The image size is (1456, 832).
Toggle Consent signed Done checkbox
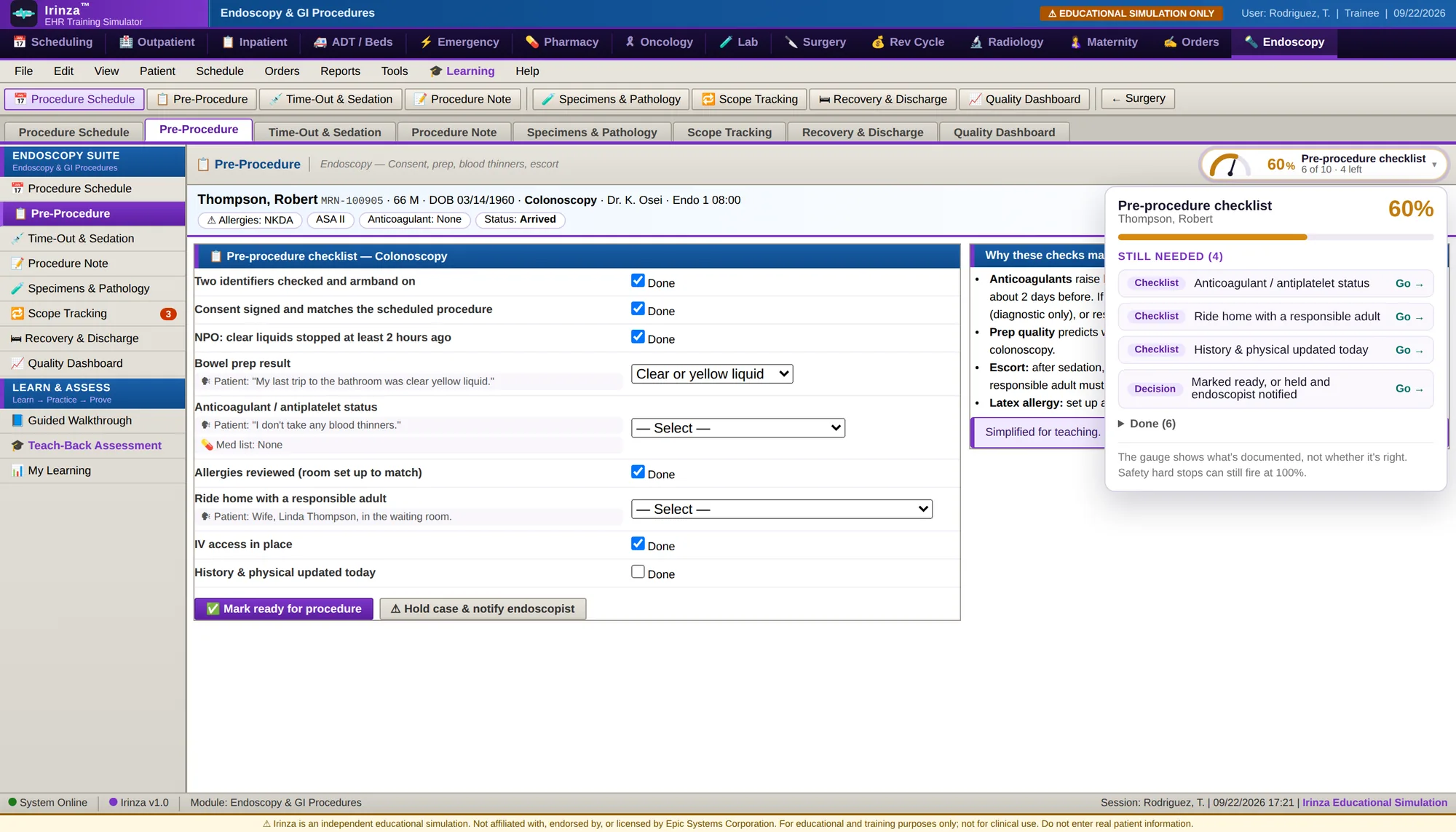coord(638,309)
